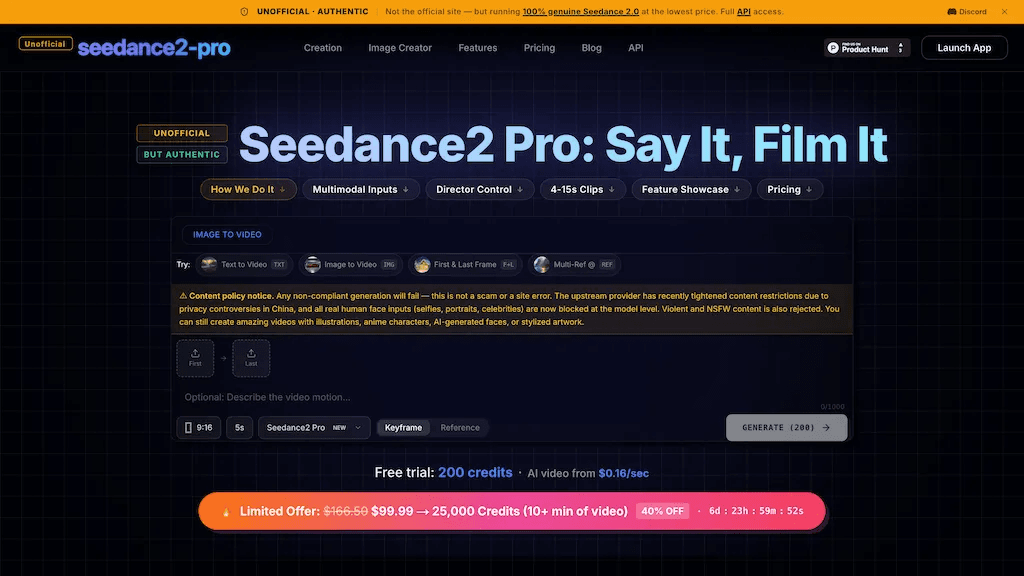Follow the API link in the banner
This screenshot has width=1024, height=576.
743,12
